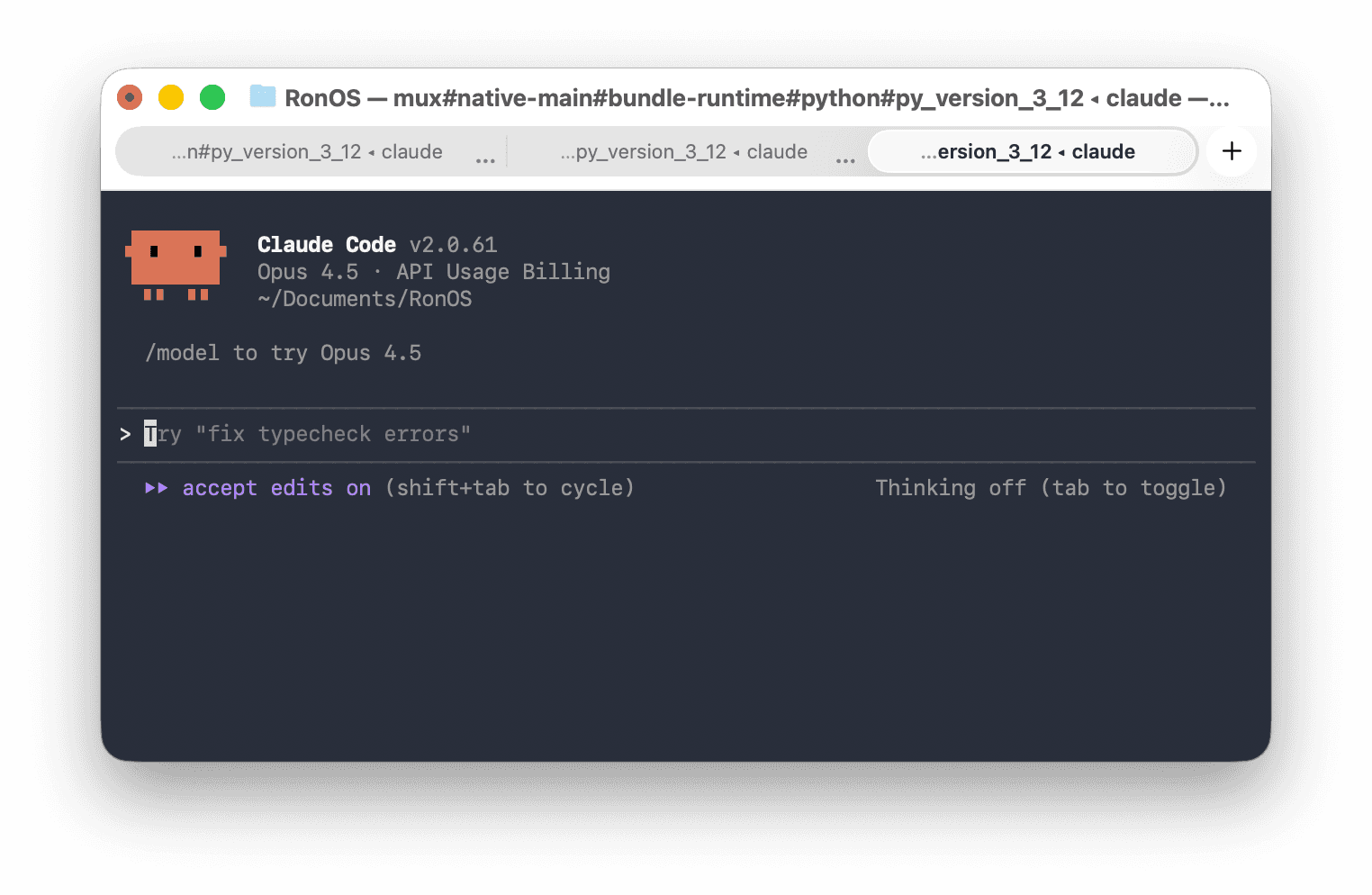This screenshot has width=1372, height=895.
Task: Click the blue folder icon in title bar
Action: [x=262, y=97]
